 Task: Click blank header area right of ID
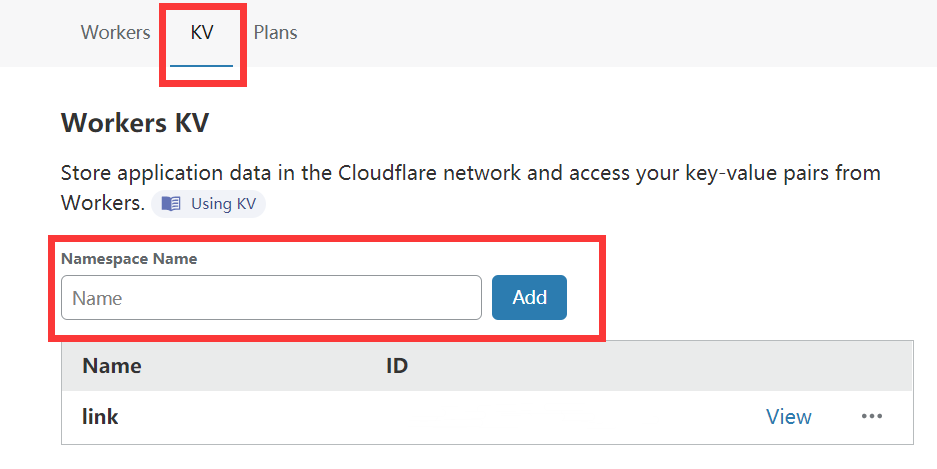pos(657,366)
